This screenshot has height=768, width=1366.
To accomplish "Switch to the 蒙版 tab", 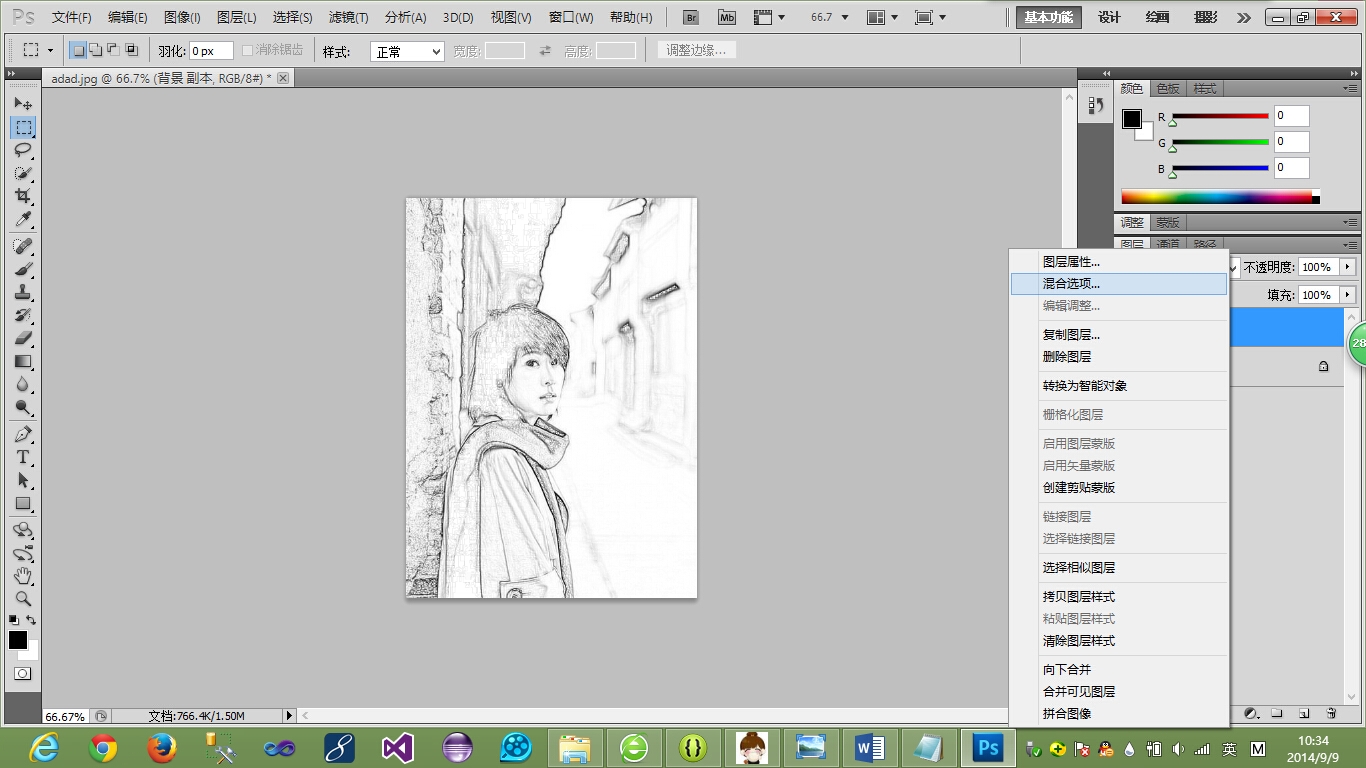I will (x=1168, y=222).
